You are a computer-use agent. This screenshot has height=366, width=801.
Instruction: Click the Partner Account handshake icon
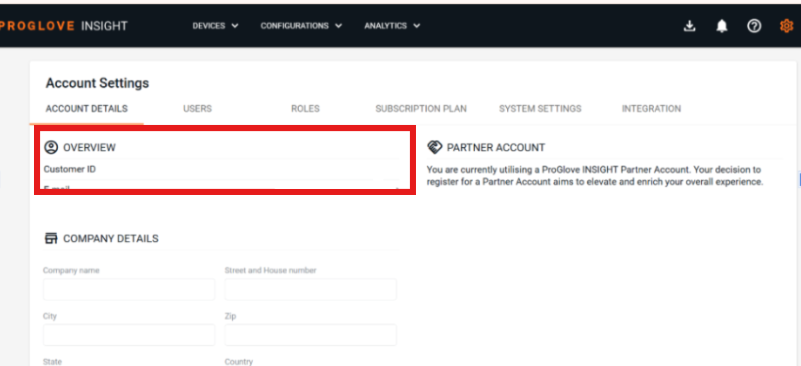pos(434,147)
